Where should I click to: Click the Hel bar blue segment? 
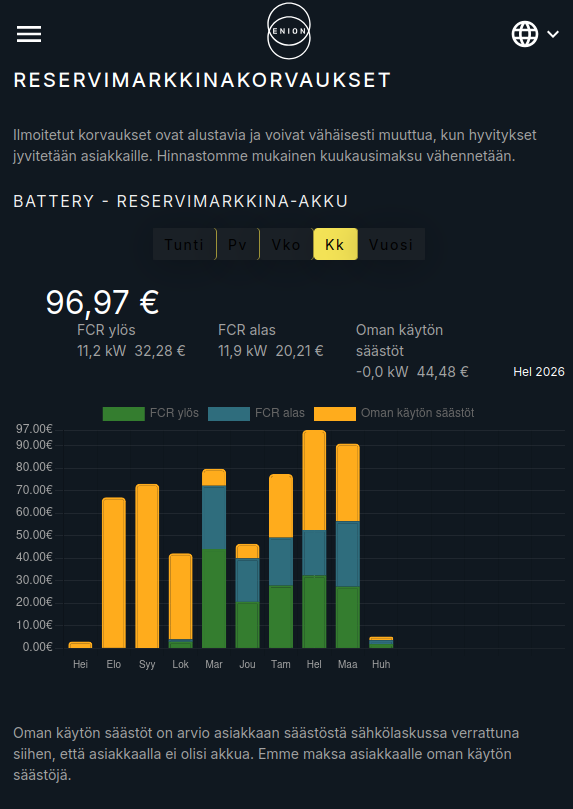pyautogui.click(x=314, y=553)
